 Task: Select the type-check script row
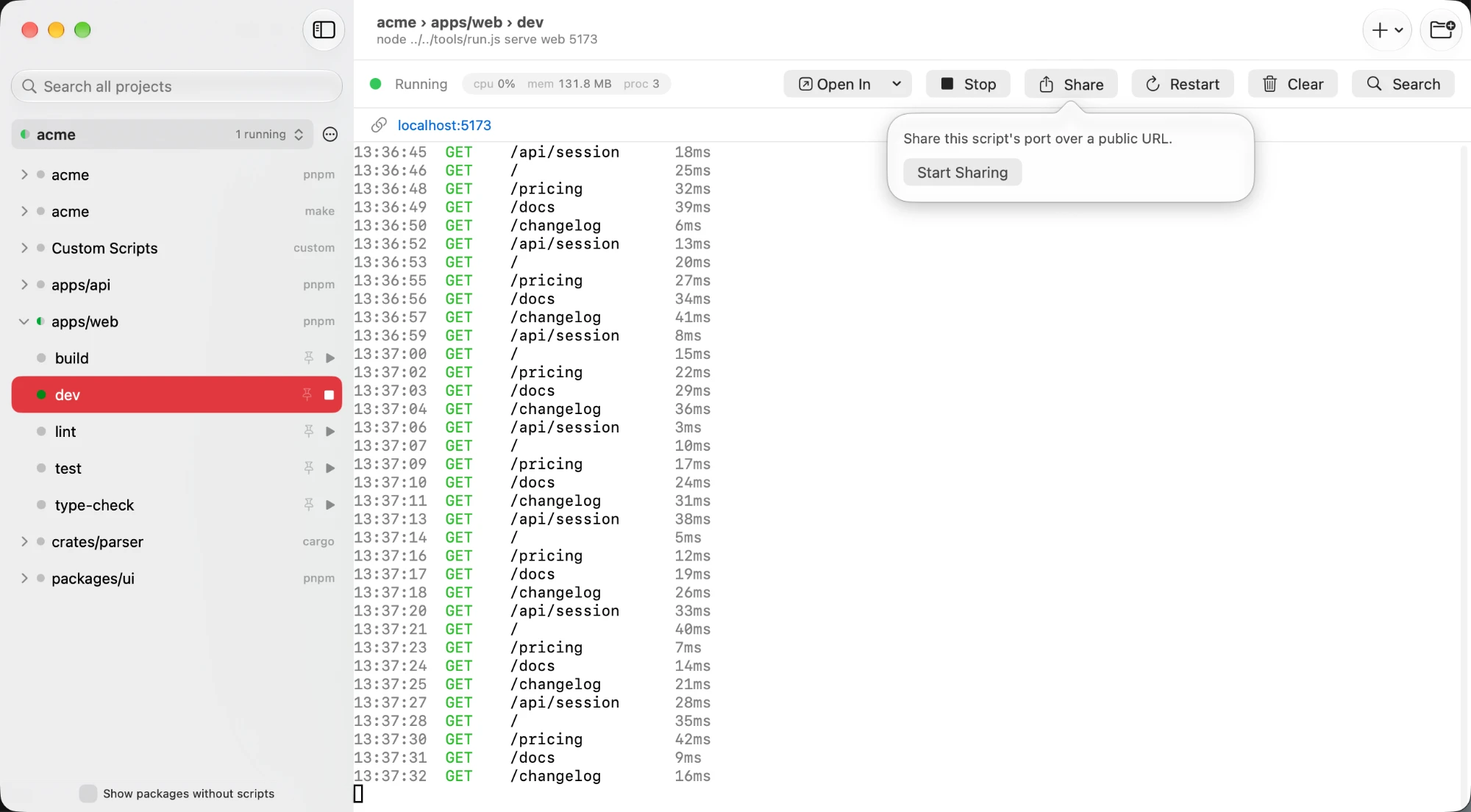[177, 505]
